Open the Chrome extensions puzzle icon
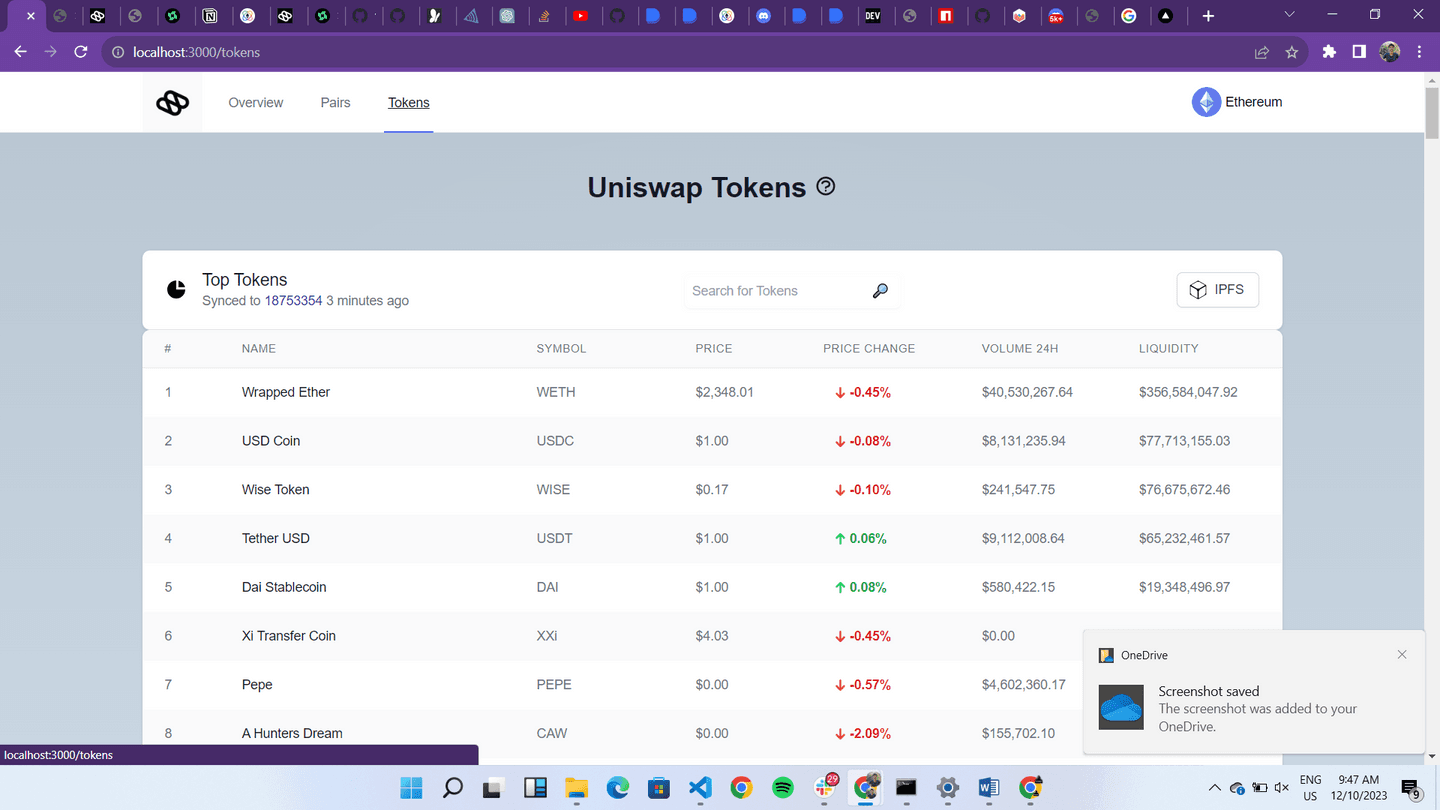 1329,52
